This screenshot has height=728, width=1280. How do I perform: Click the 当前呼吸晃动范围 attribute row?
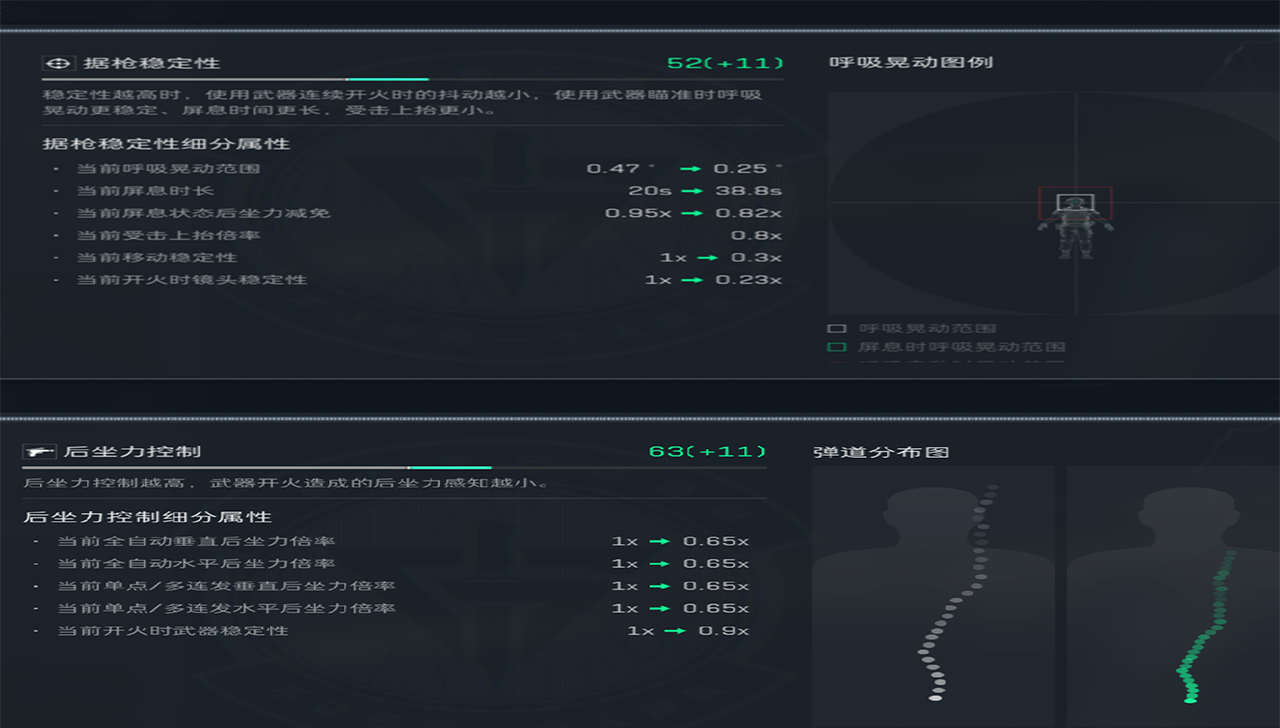pyautogui.click(x=168, y=169)
